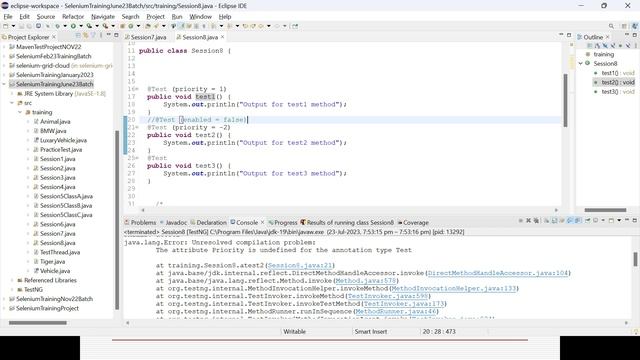Toggle Link with Editor in Project Explorer
The image size is (640, 360).
[x=85, y=36]
